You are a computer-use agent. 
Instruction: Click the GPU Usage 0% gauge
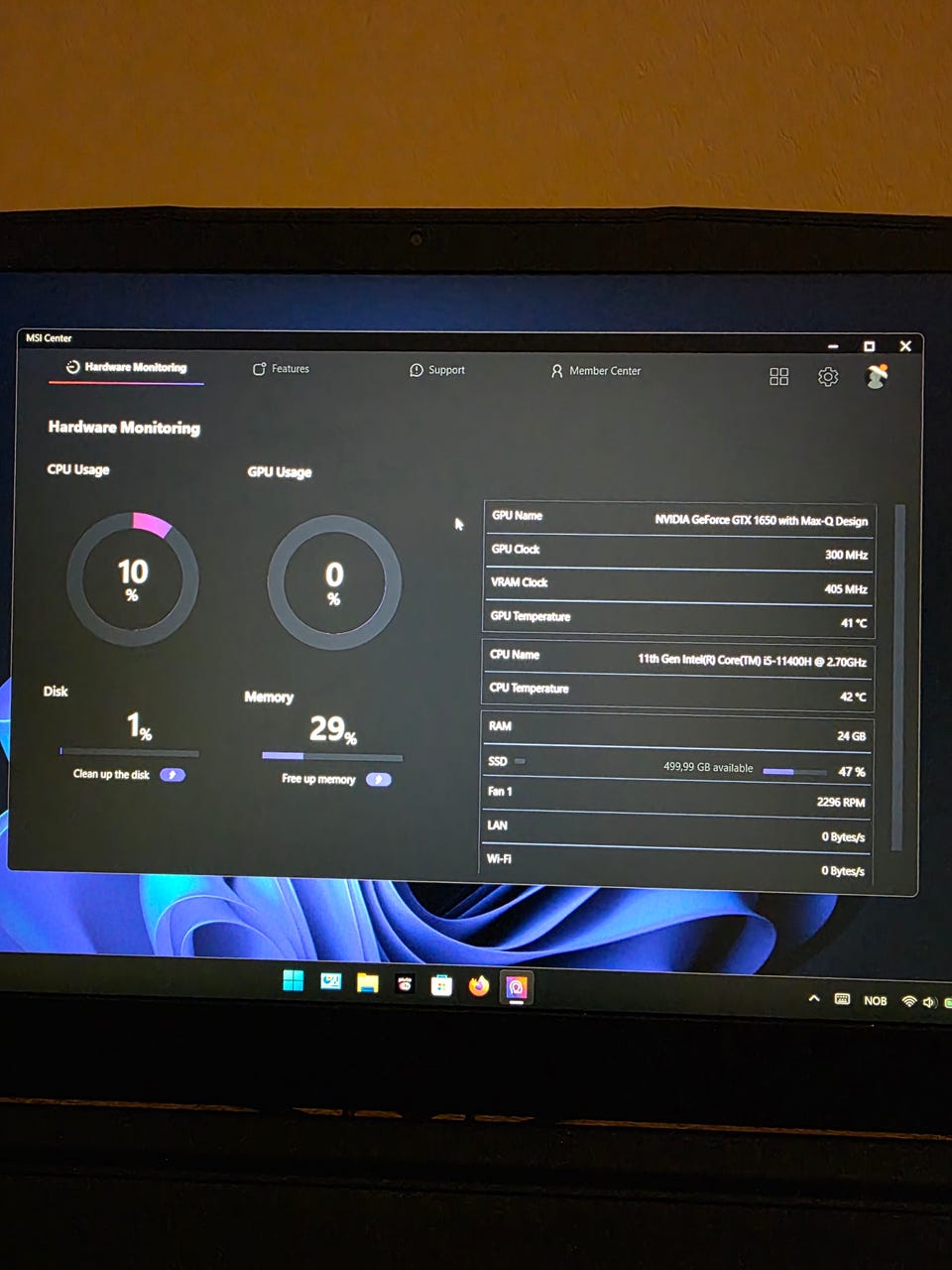[334, 582]
